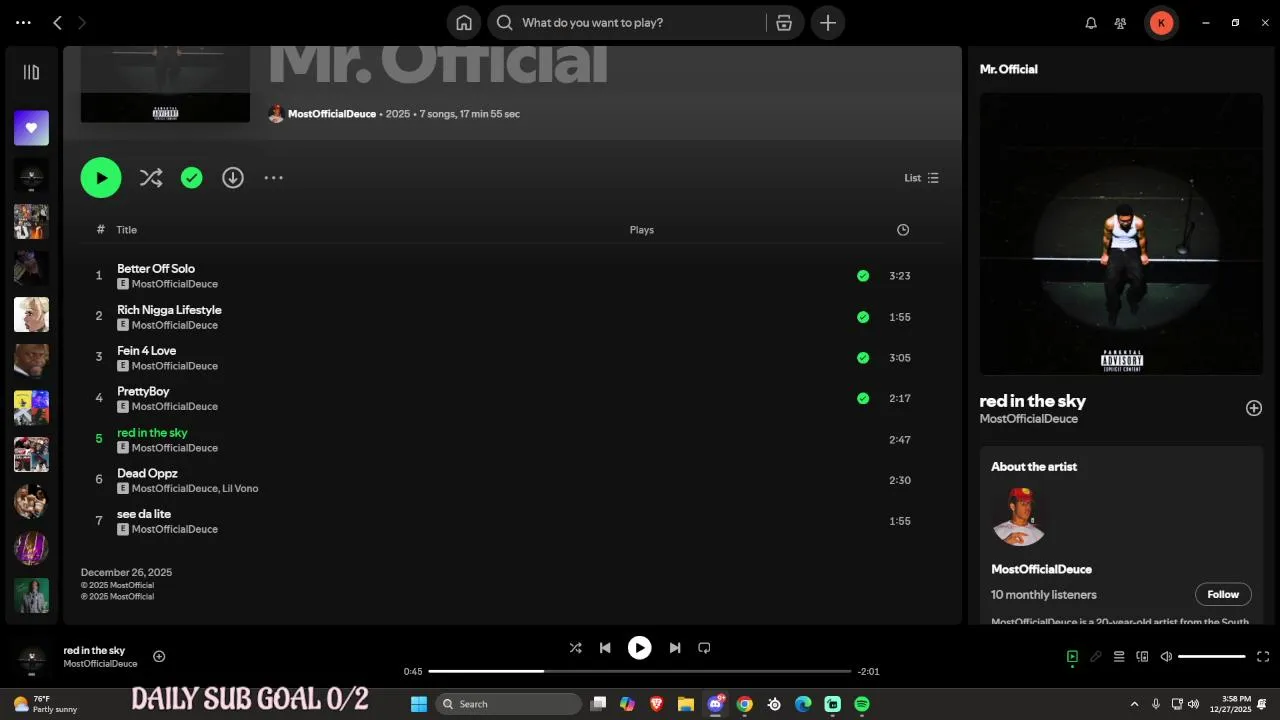Toggle Now Playing view
Screen dimensions: 1280x720
point(1072,657)
